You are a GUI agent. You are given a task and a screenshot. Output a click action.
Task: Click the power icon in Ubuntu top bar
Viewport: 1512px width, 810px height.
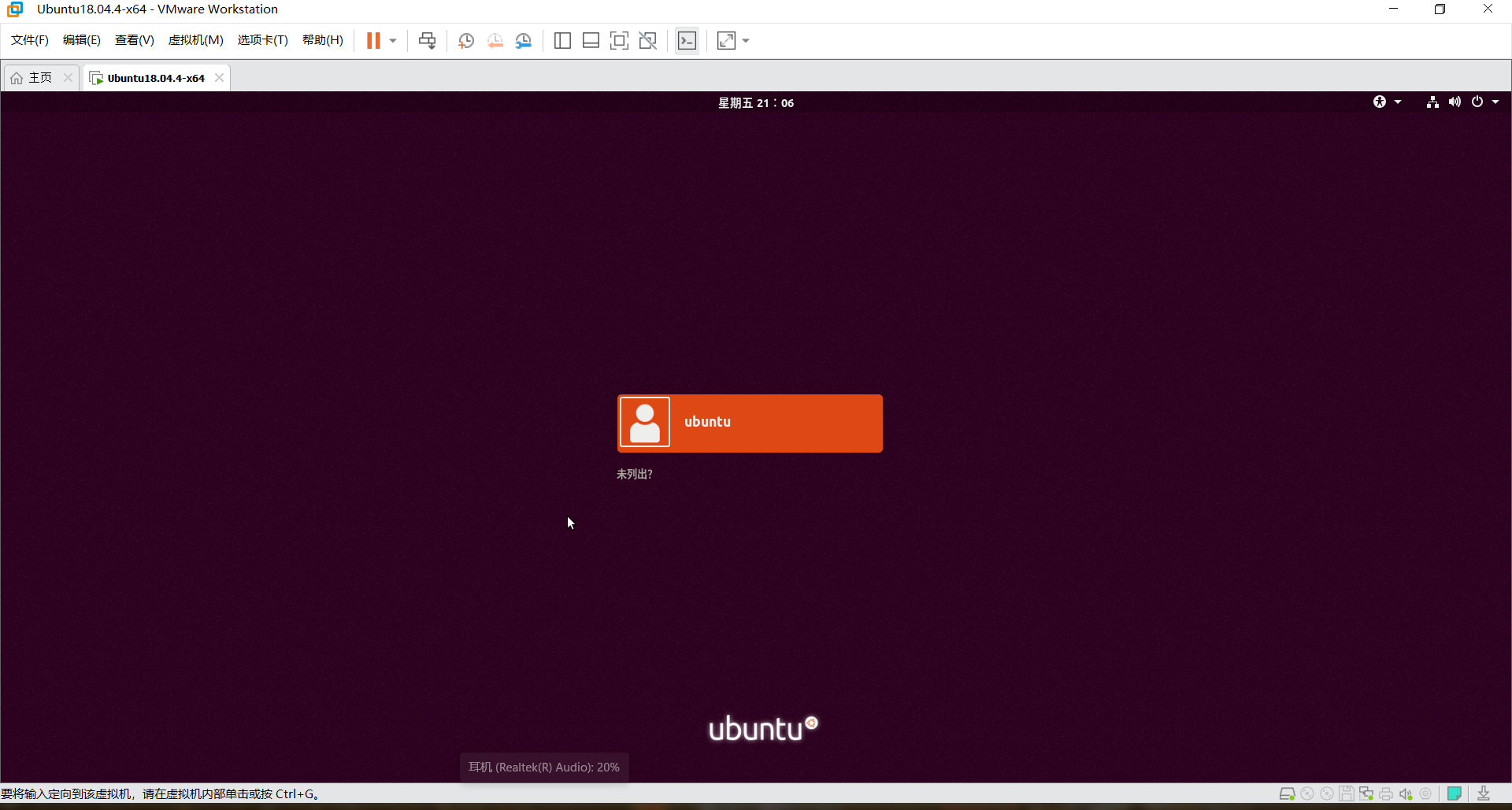click(x=1477, y=102)
